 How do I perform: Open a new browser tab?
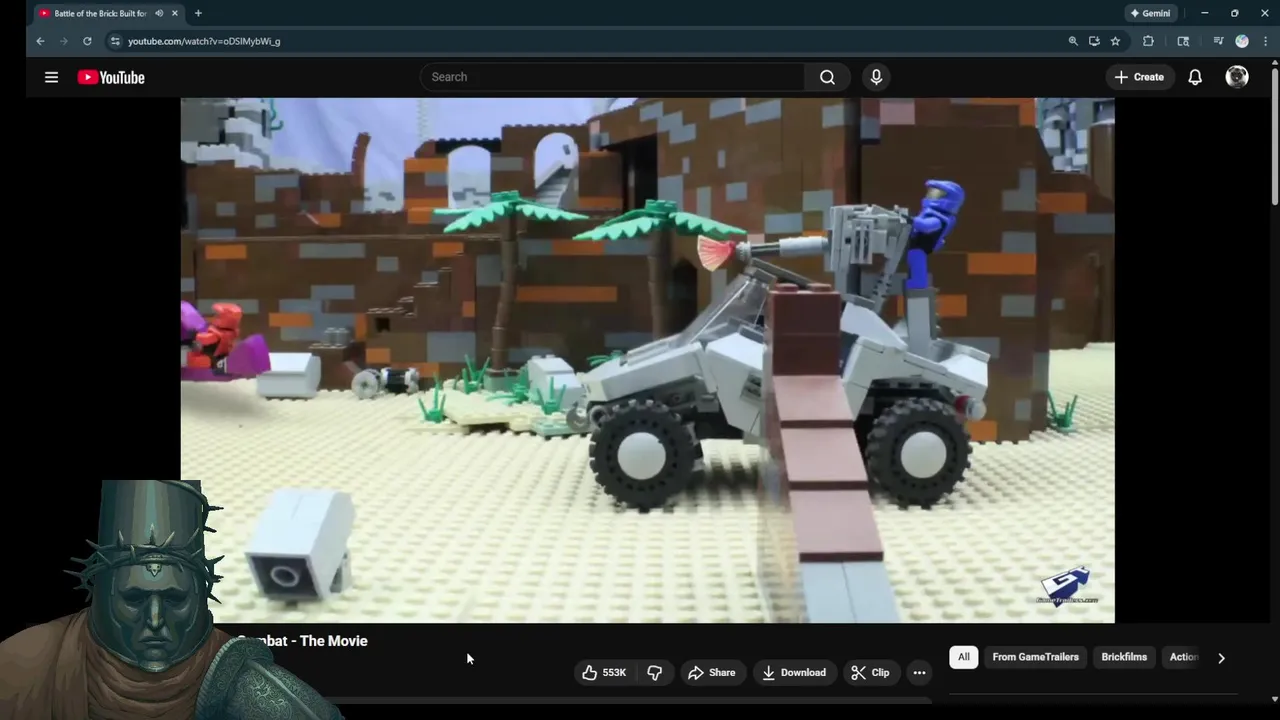click(198, 13)
